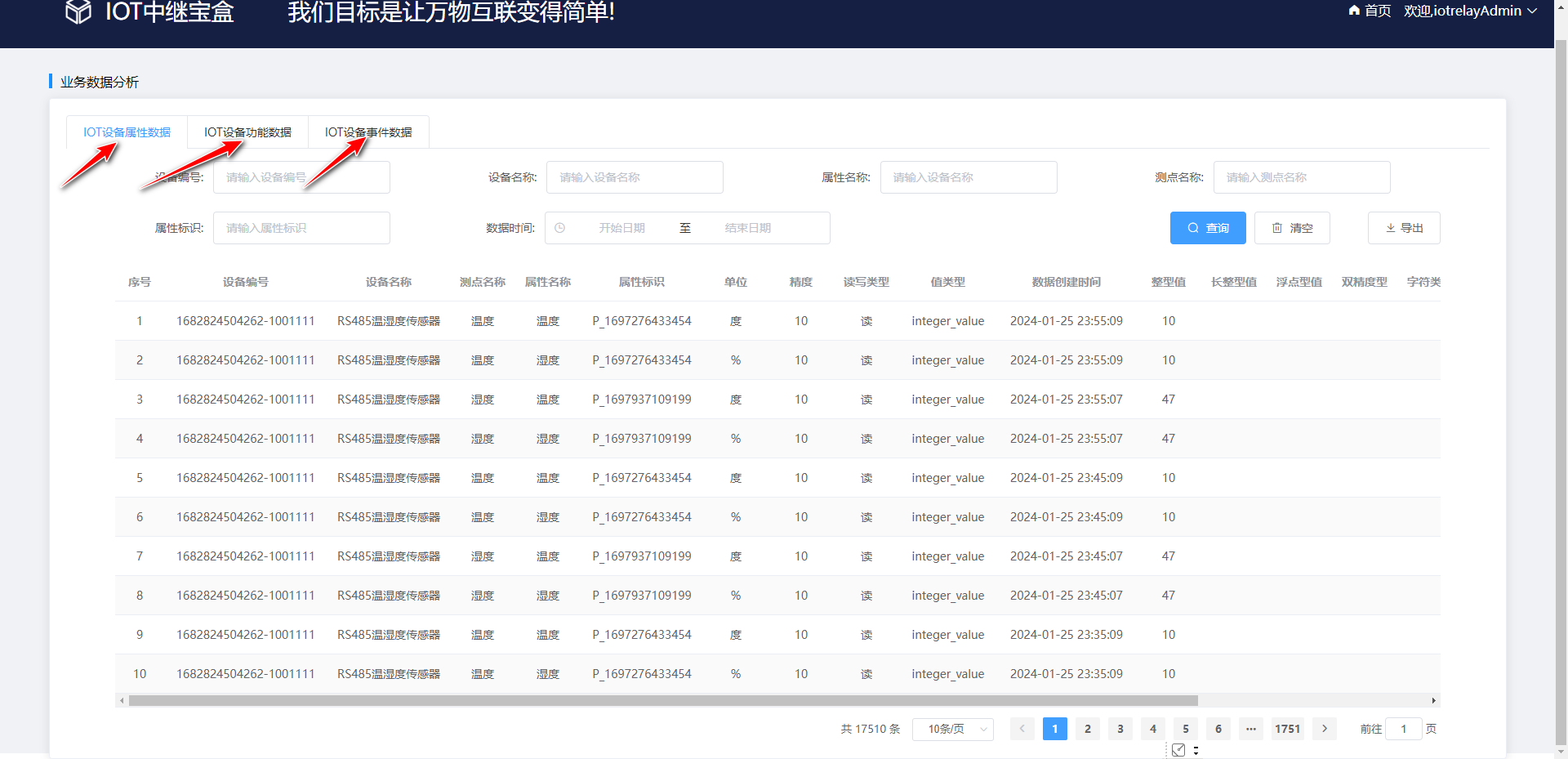Click the 前往 page jump input box

[x=1403, y=729]
